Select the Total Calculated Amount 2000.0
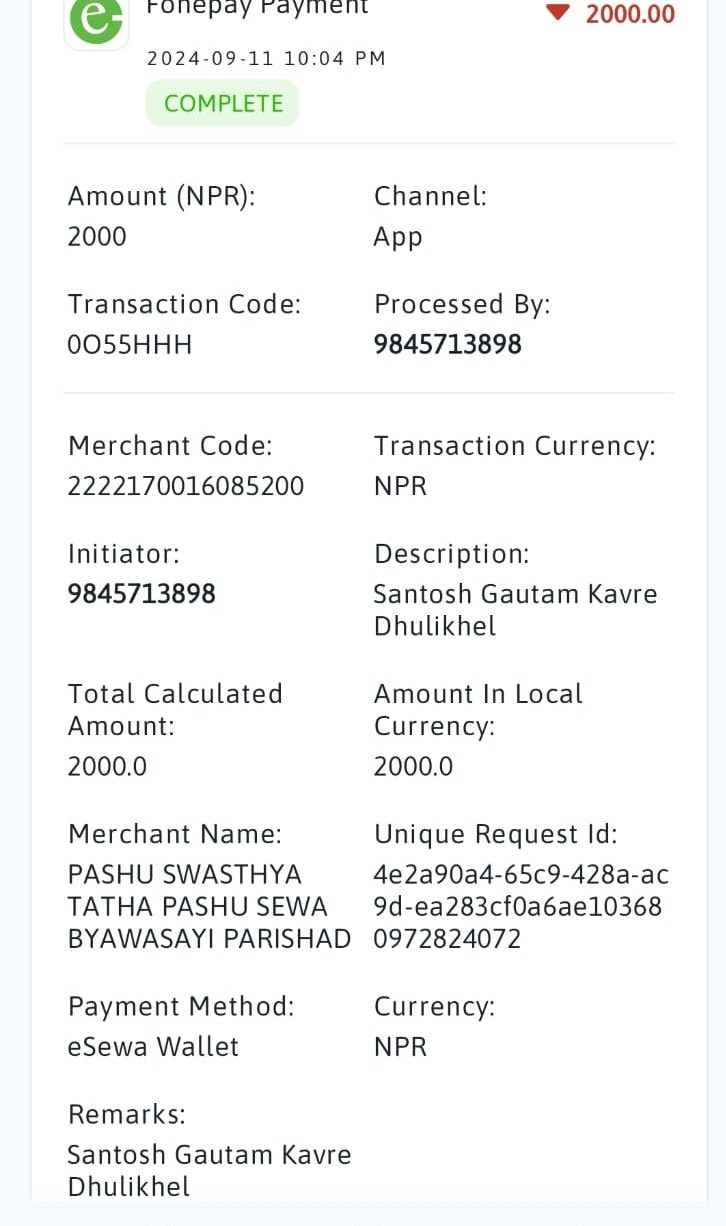 107,767
